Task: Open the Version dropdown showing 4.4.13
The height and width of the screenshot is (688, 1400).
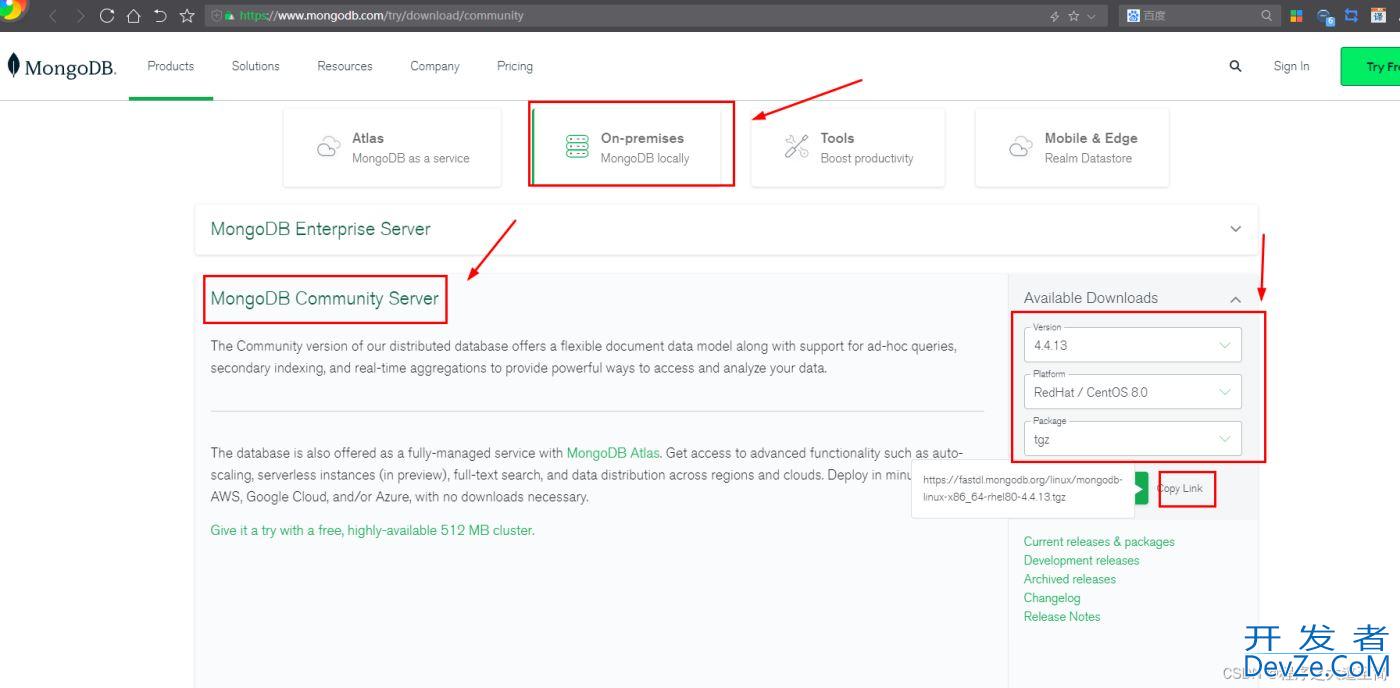Action: pyautogui.click(x=1133, y=345)
